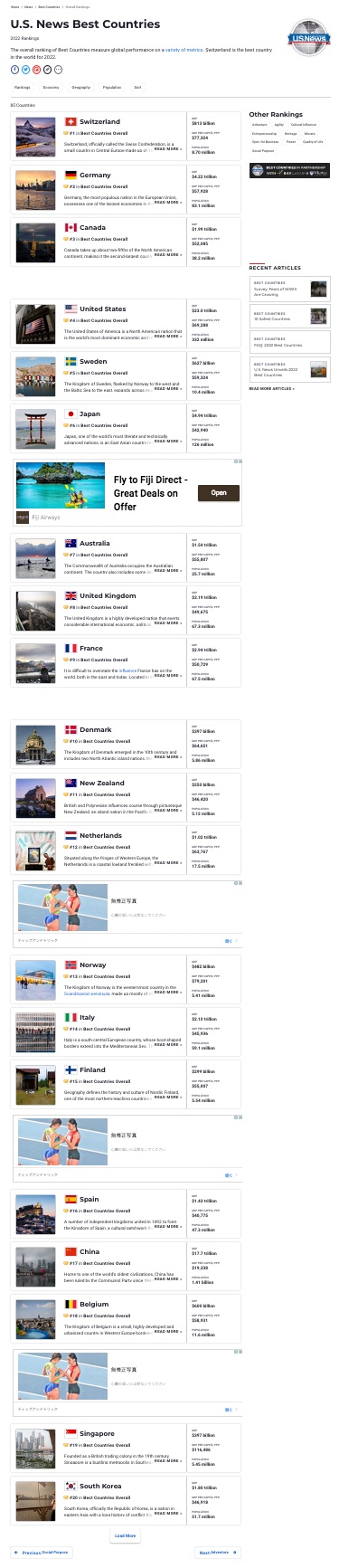Click the Open button on Fiji ad
This screenshot has width=339, height=1568.
click(x=219, y=493)
